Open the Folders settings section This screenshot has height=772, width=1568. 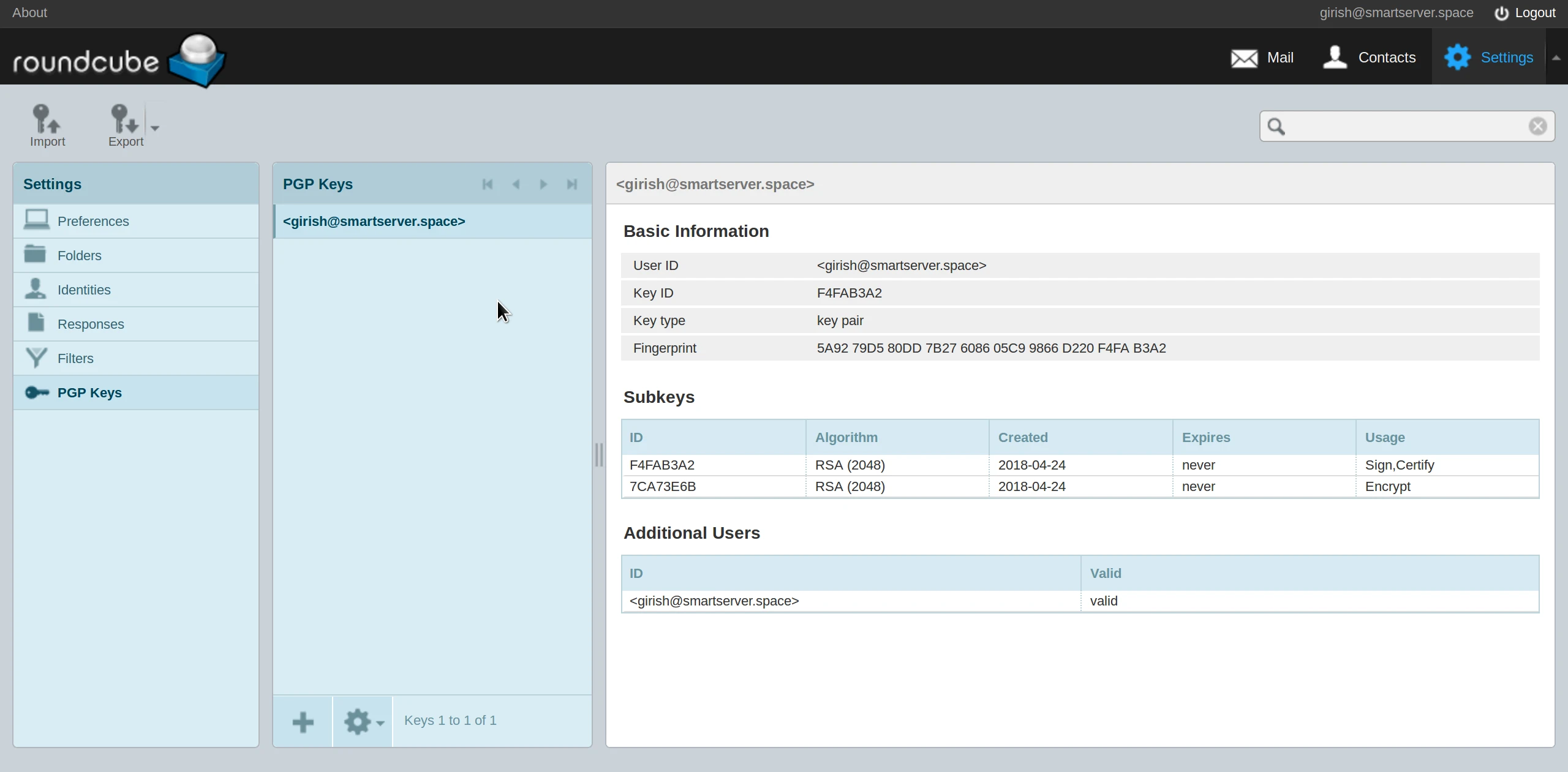[80, 255]
